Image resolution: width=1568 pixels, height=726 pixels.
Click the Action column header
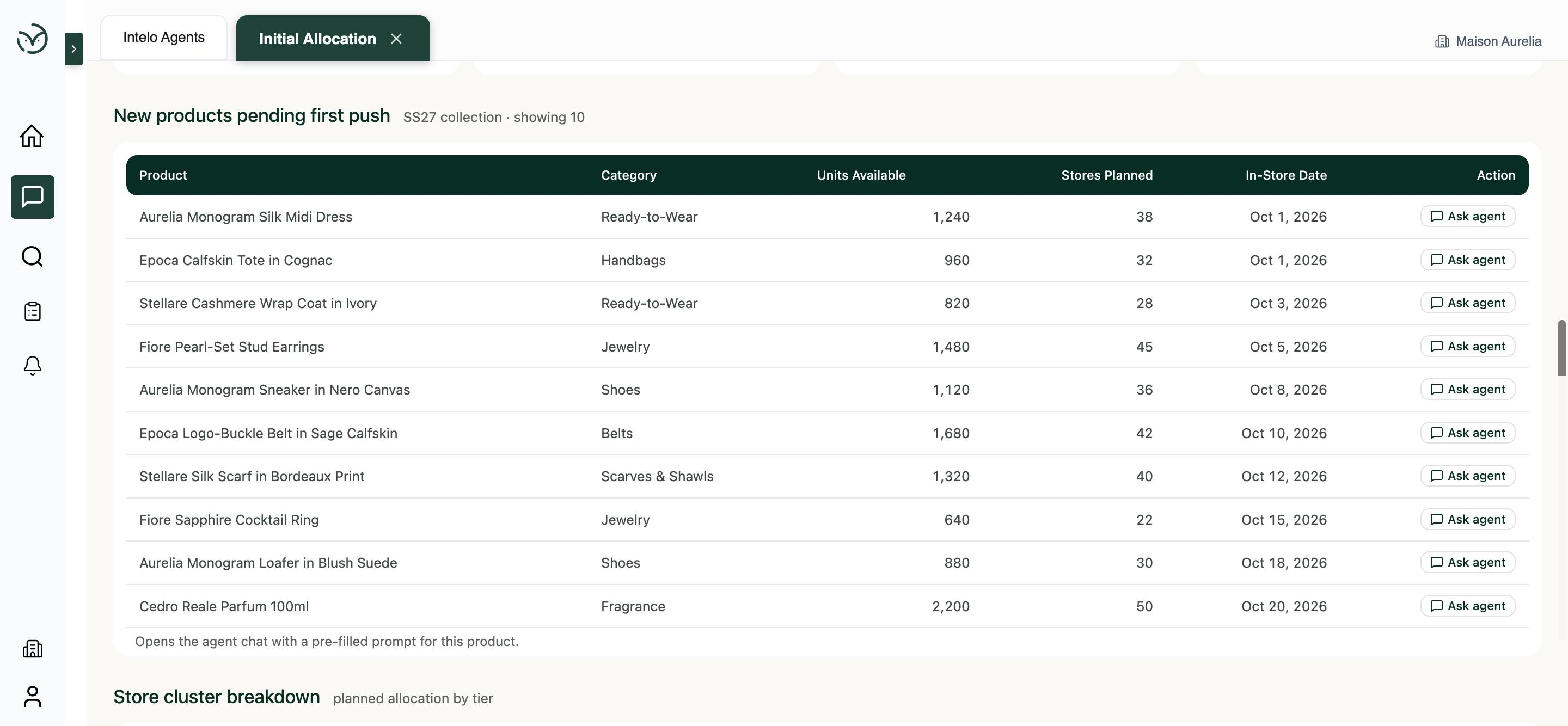pyautogui.click(x=1496, y=175)
